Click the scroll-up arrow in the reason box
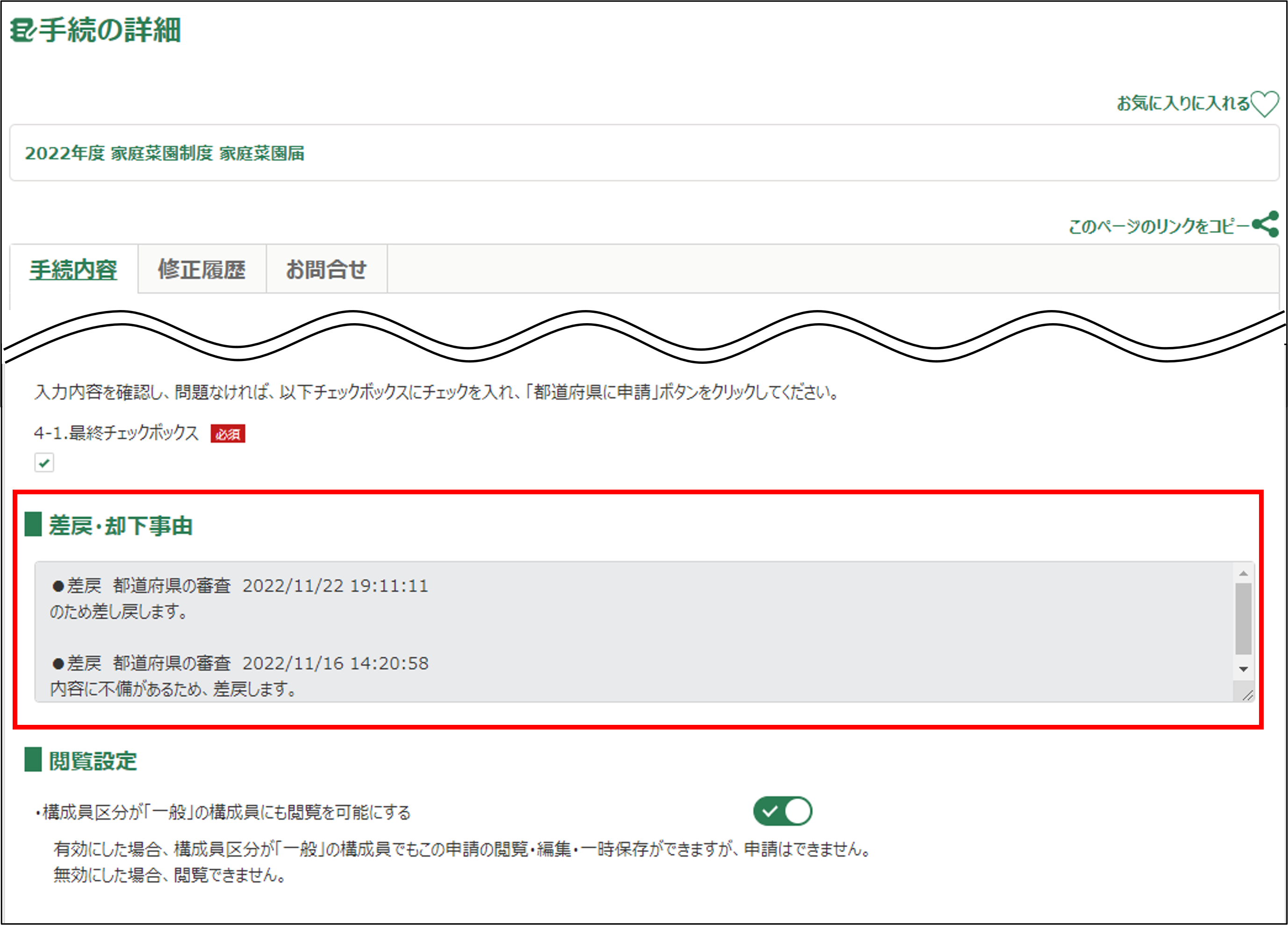Screen dimensions: 1288x925 (1243, 573)
